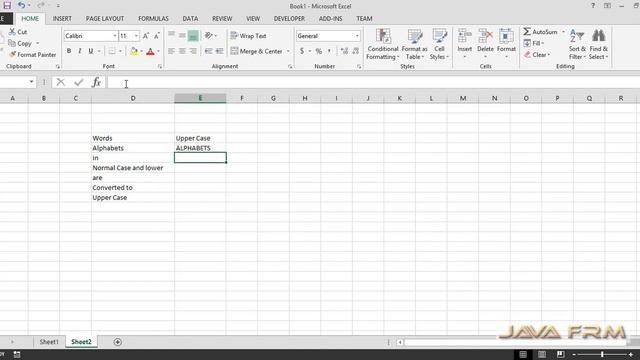Open Cell Styles gallery

439,44
